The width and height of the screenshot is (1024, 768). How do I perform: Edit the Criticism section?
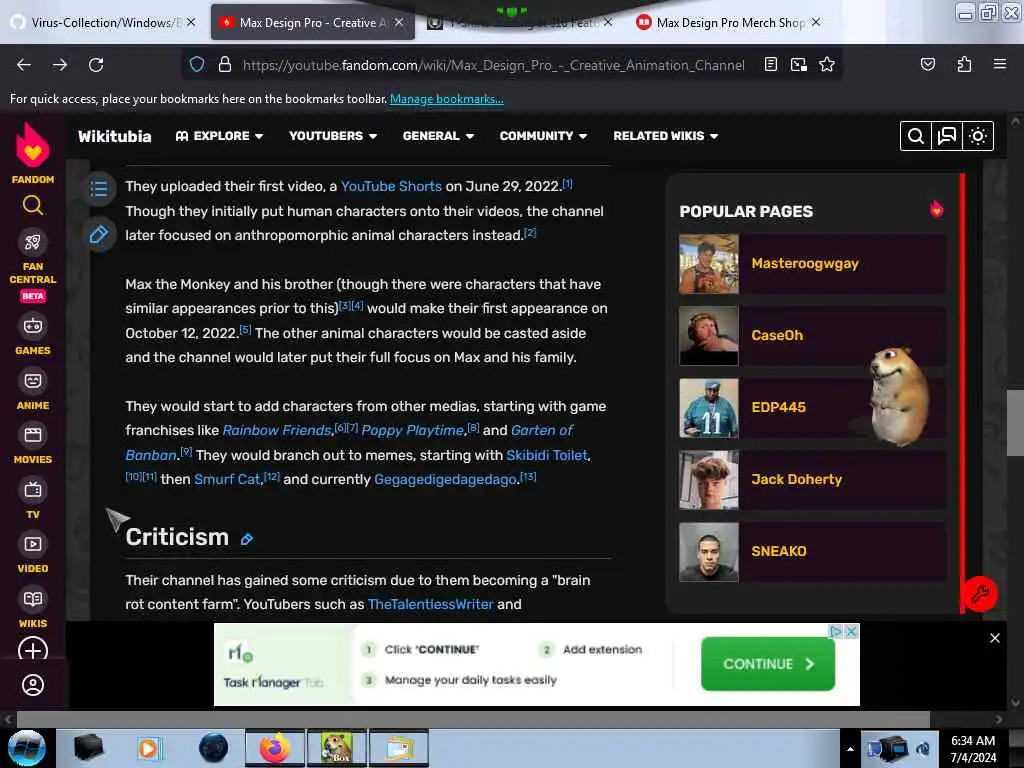point(247,539)
